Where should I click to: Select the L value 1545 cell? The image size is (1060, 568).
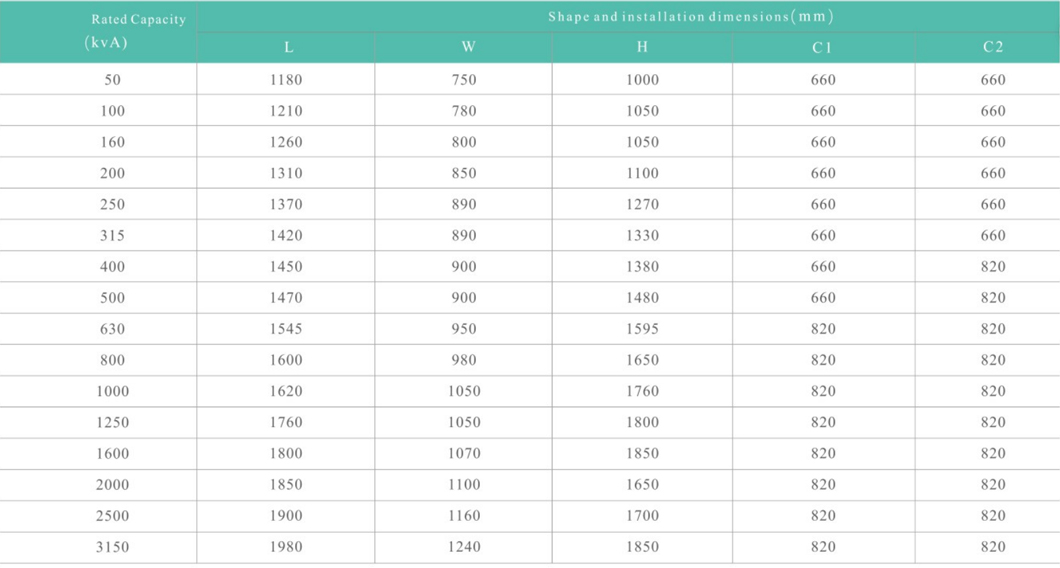[x=286, y=329]
